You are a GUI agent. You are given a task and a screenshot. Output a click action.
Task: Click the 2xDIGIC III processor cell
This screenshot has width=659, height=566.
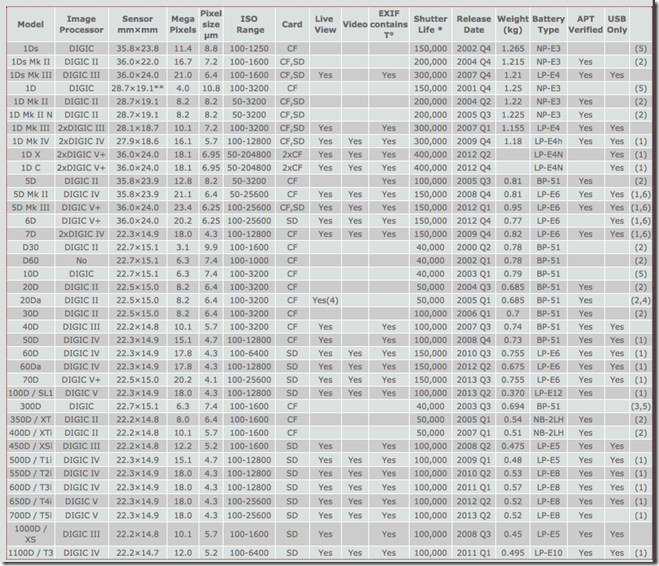[81, 128]
